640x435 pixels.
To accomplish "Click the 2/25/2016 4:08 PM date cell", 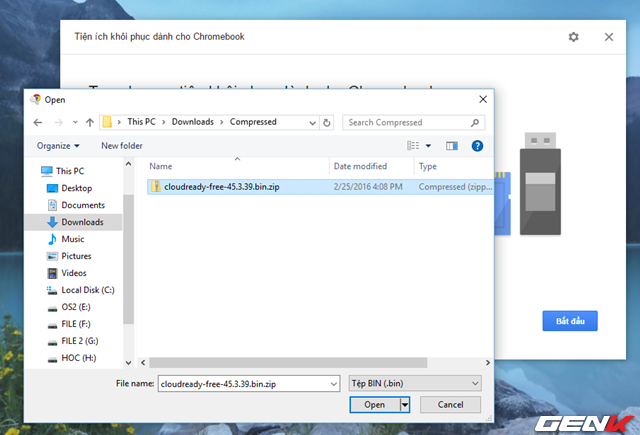I will tap(368, 187).
